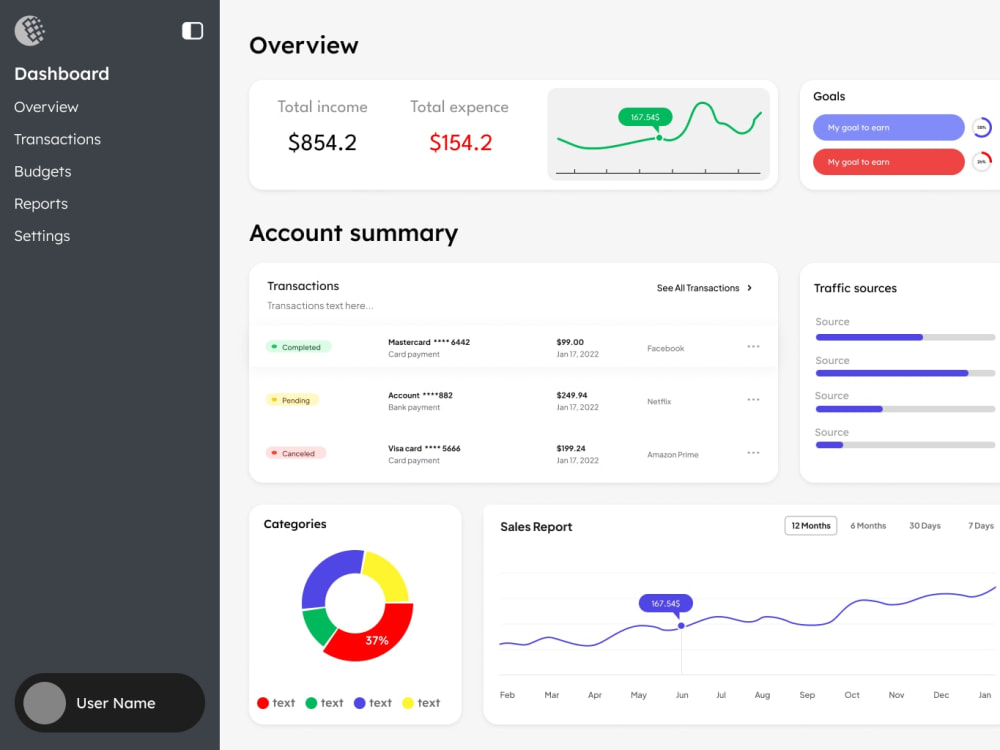Click the purple 167.54$ tooltip on Sales Report

point(665,603)
